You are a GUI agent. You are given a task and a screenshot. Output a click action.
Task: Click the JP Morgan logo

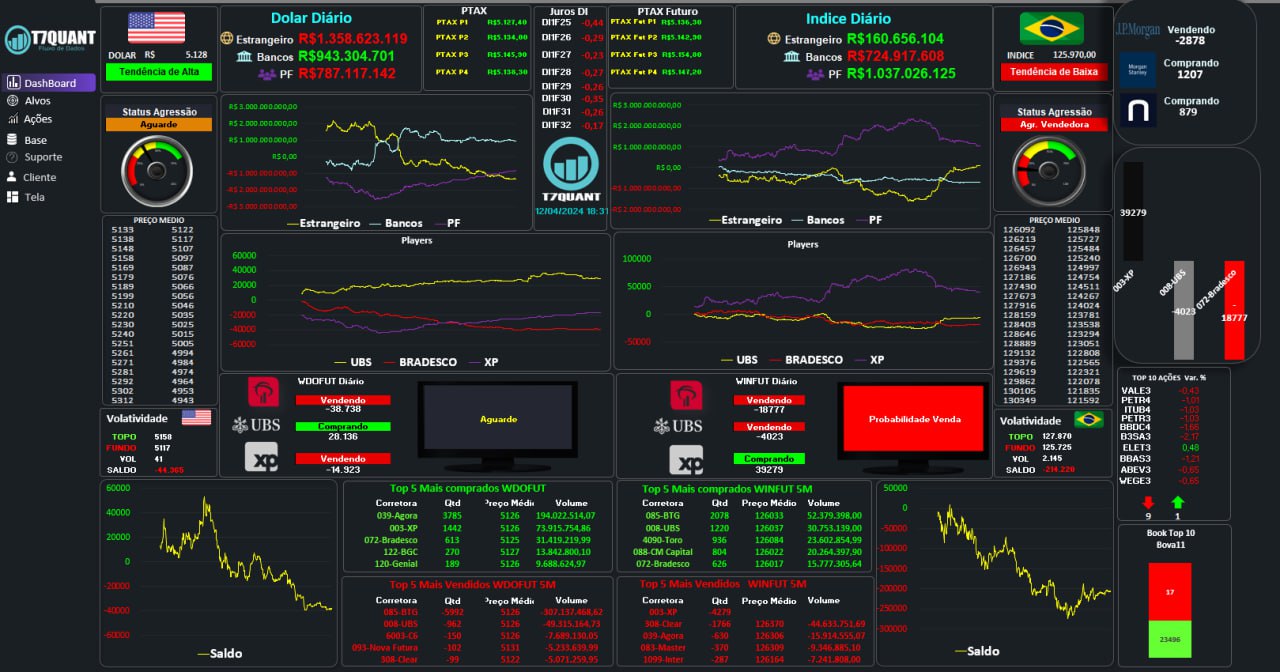coord(1137,30)
